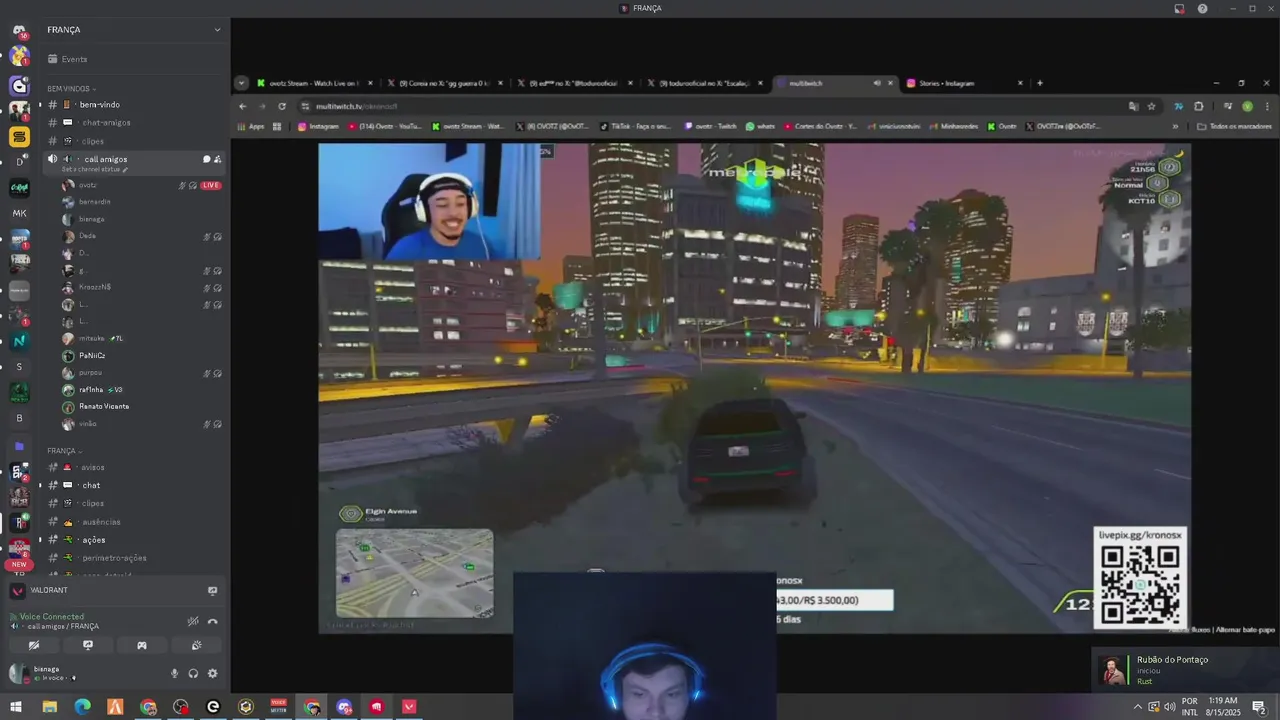Viewport: 1280px width, 720px height.
Task: Open the Rubão do Pontaço notification toast
Action: [x=1185, y=670]
